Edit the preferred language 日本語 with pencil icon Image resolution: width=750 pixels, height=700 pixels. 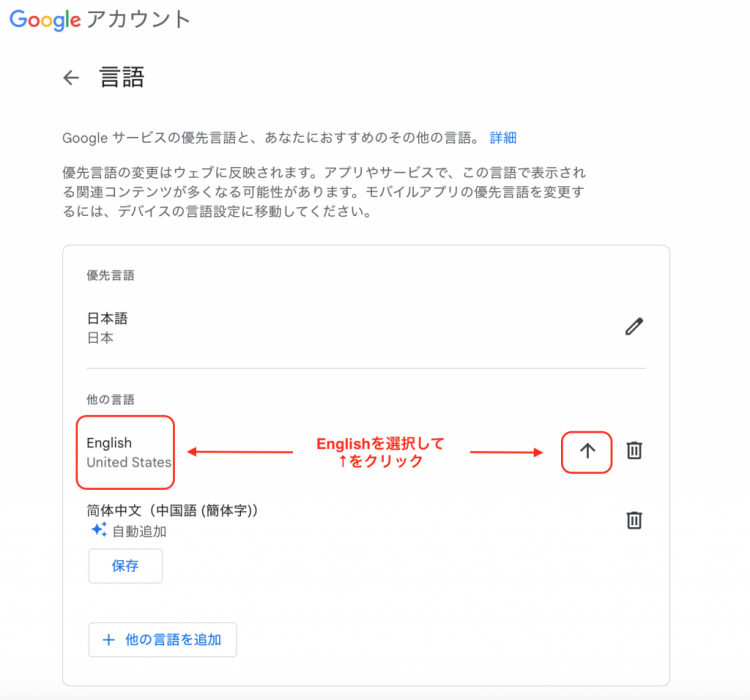[634, 326]
